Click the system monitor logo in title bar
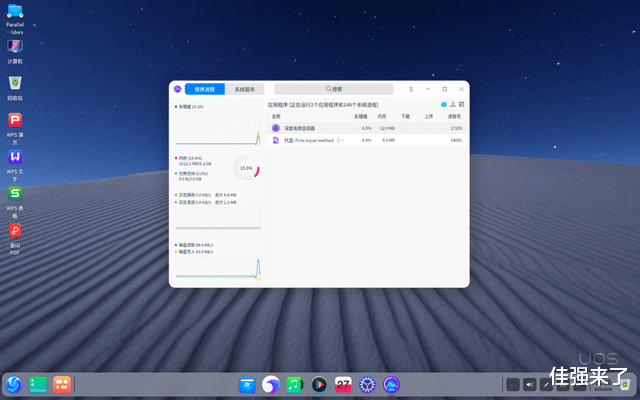The image size is (640, 400). tap(178, 89)
